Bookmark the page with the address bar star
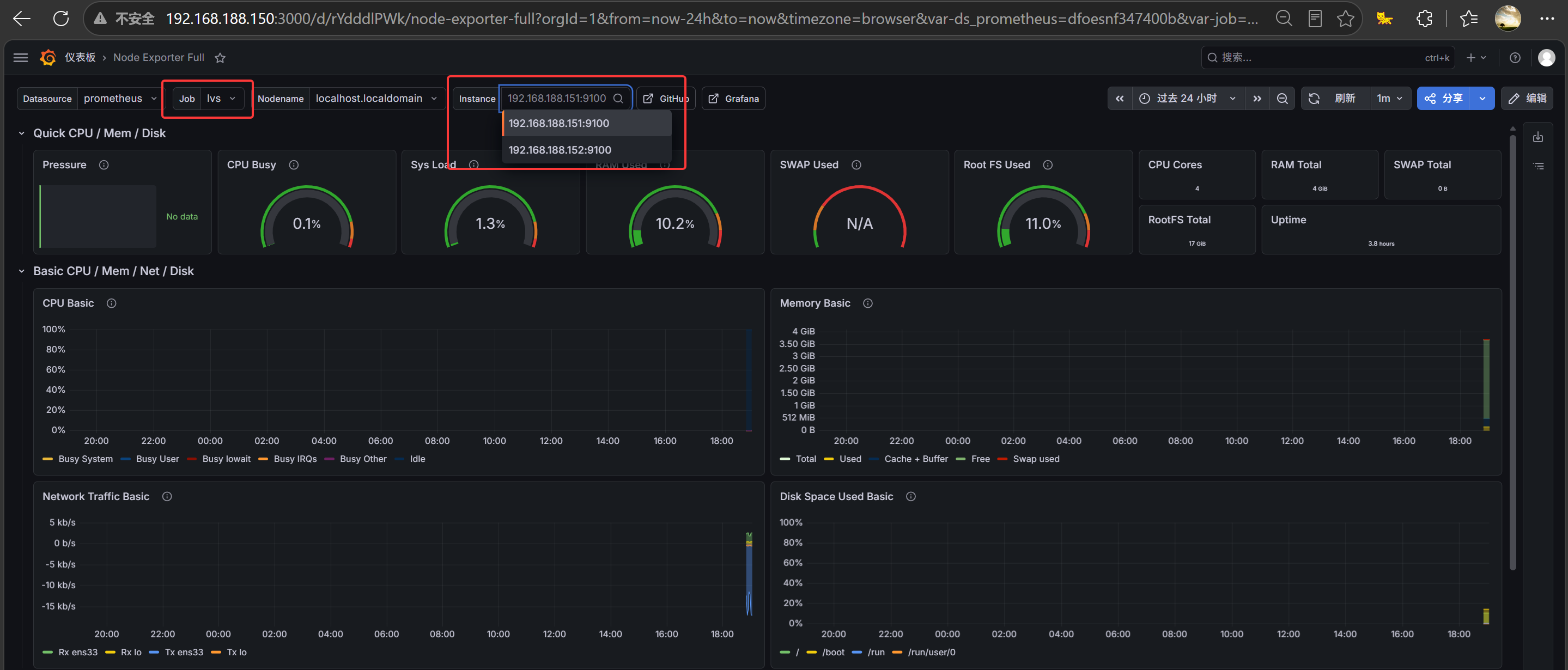This screenshot has width=1568, height=670. (x=1345, y=19)
